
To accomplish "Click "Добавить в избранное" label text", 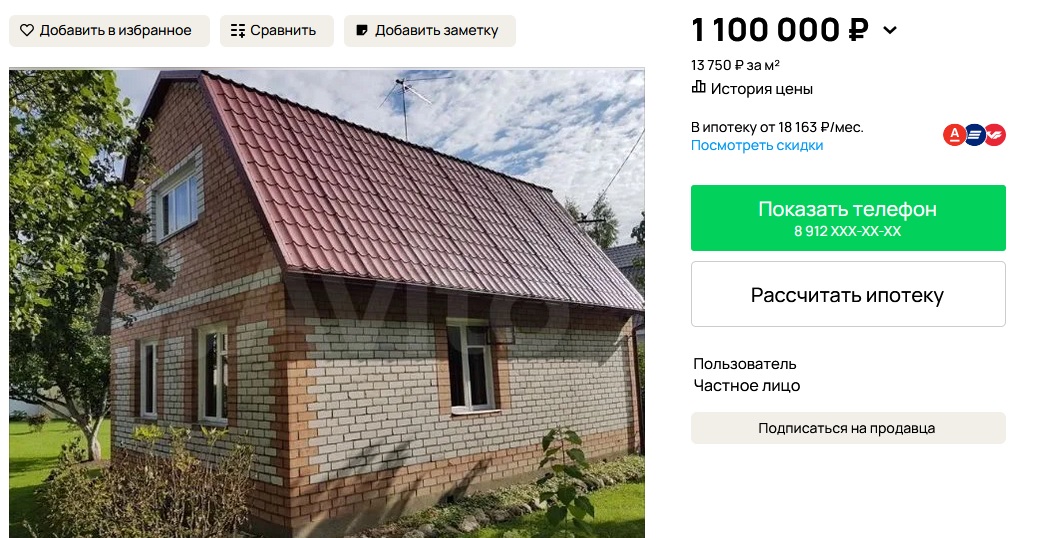I will pos(115,31).
